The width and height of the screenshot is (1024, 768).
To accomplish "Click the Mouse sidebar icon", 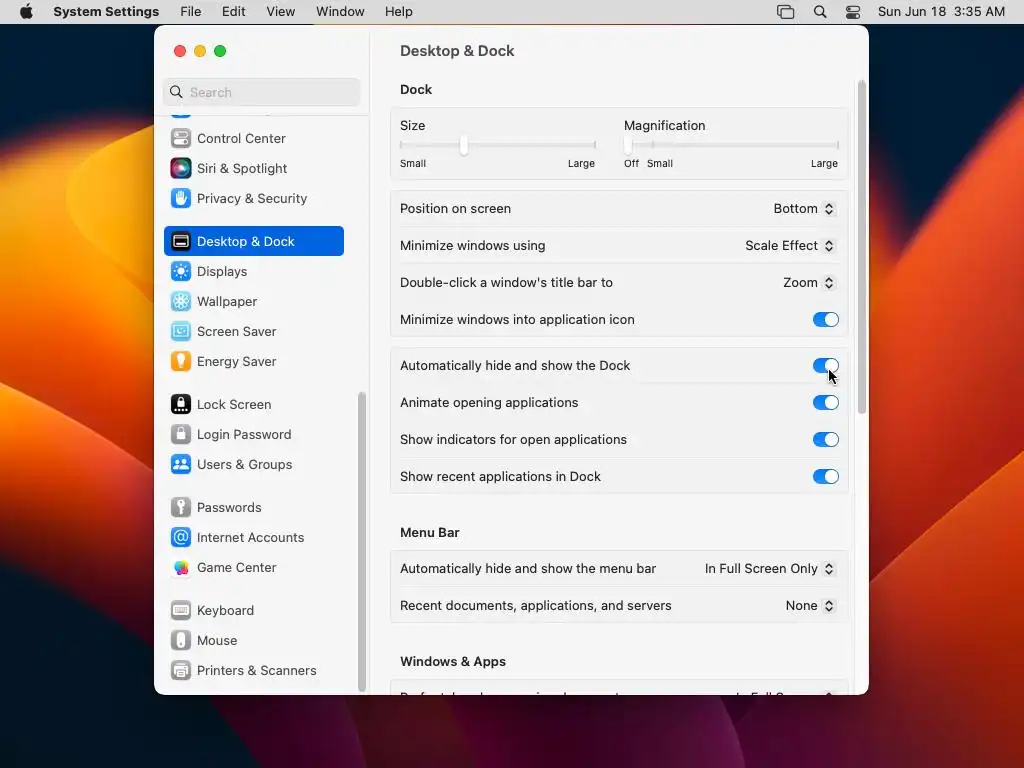I will pos(181,641).
